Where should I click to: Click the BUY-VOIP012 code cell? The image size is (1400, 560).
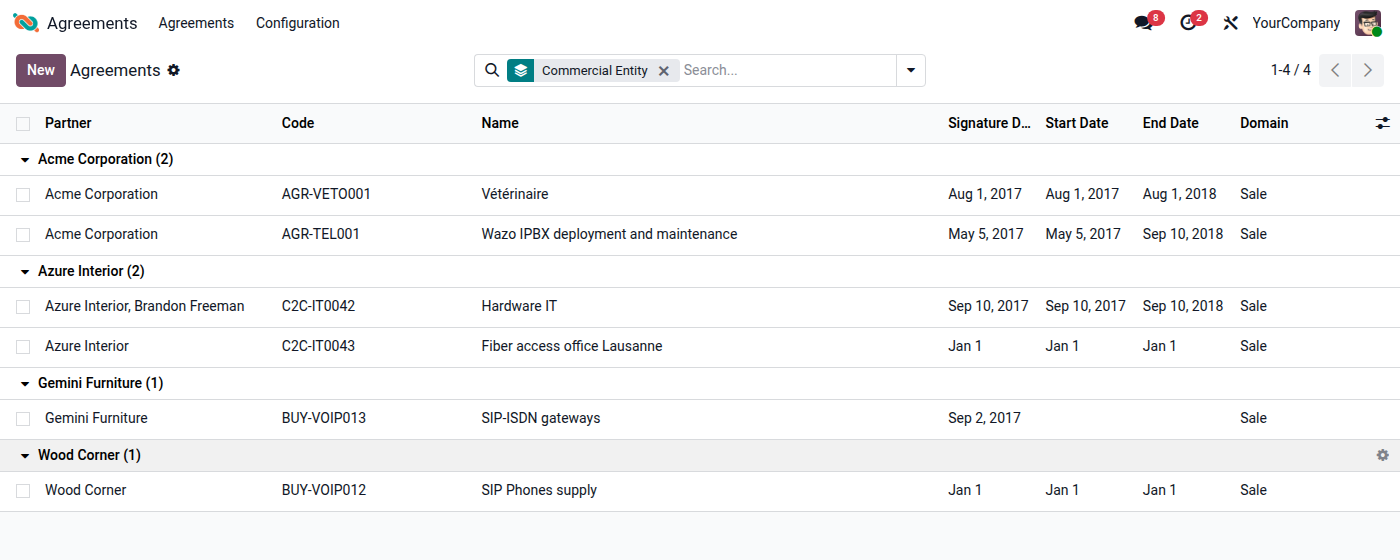tap(324, 490)
